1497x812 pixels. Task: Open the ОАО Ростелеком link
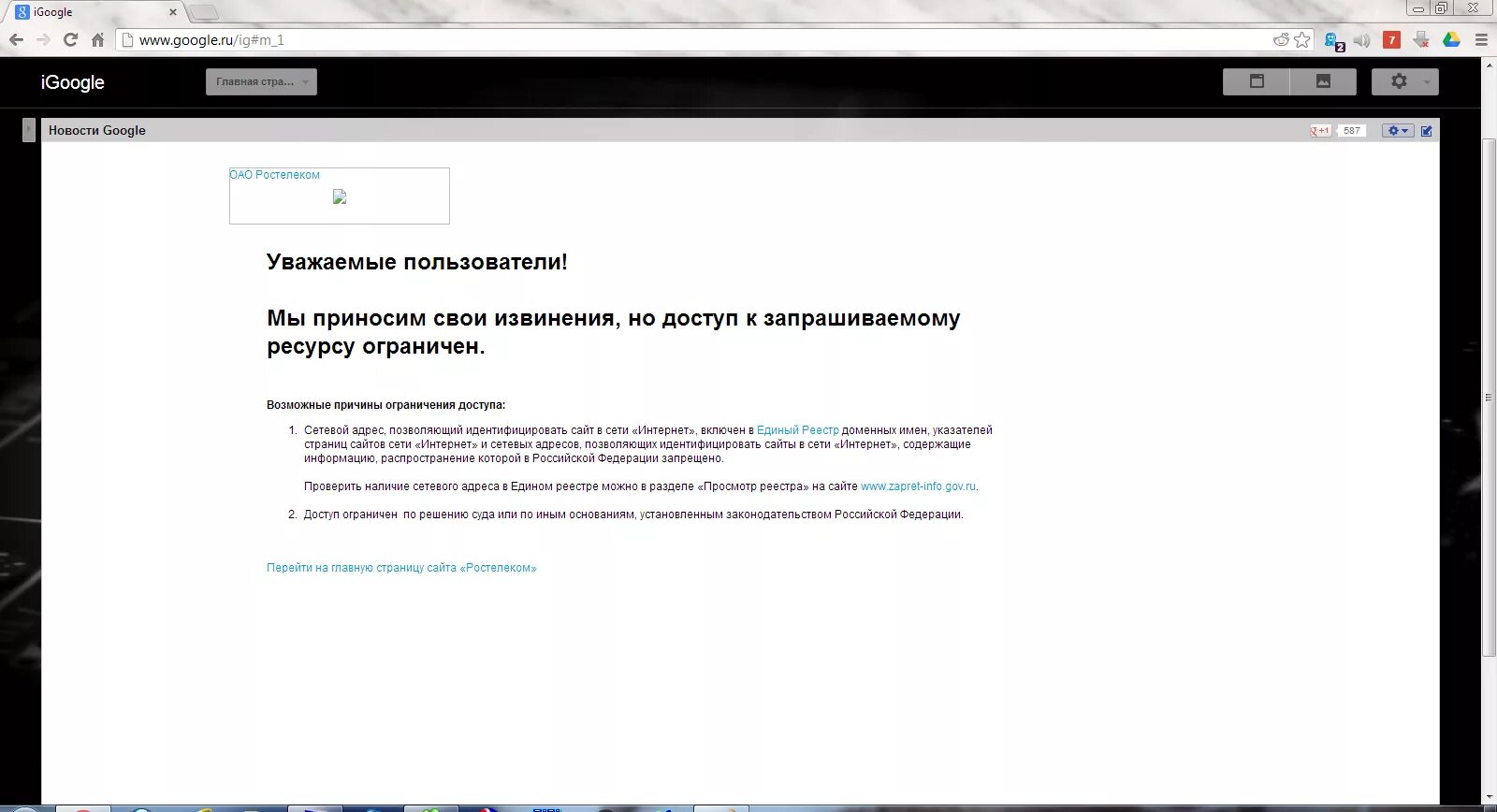(x=274, y=175)
